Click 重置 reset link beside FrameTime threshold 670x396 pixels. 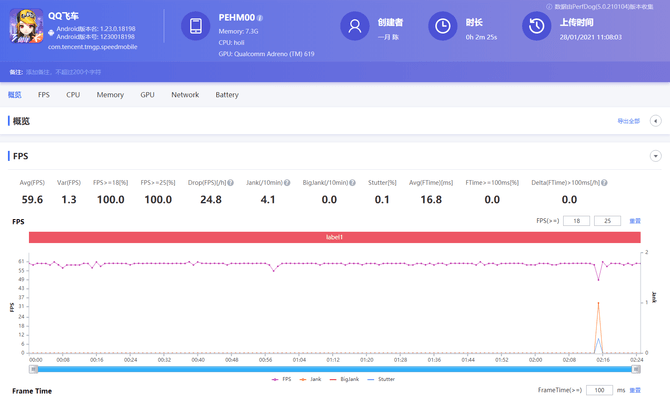pyautogui.click(x=635, y=390)
